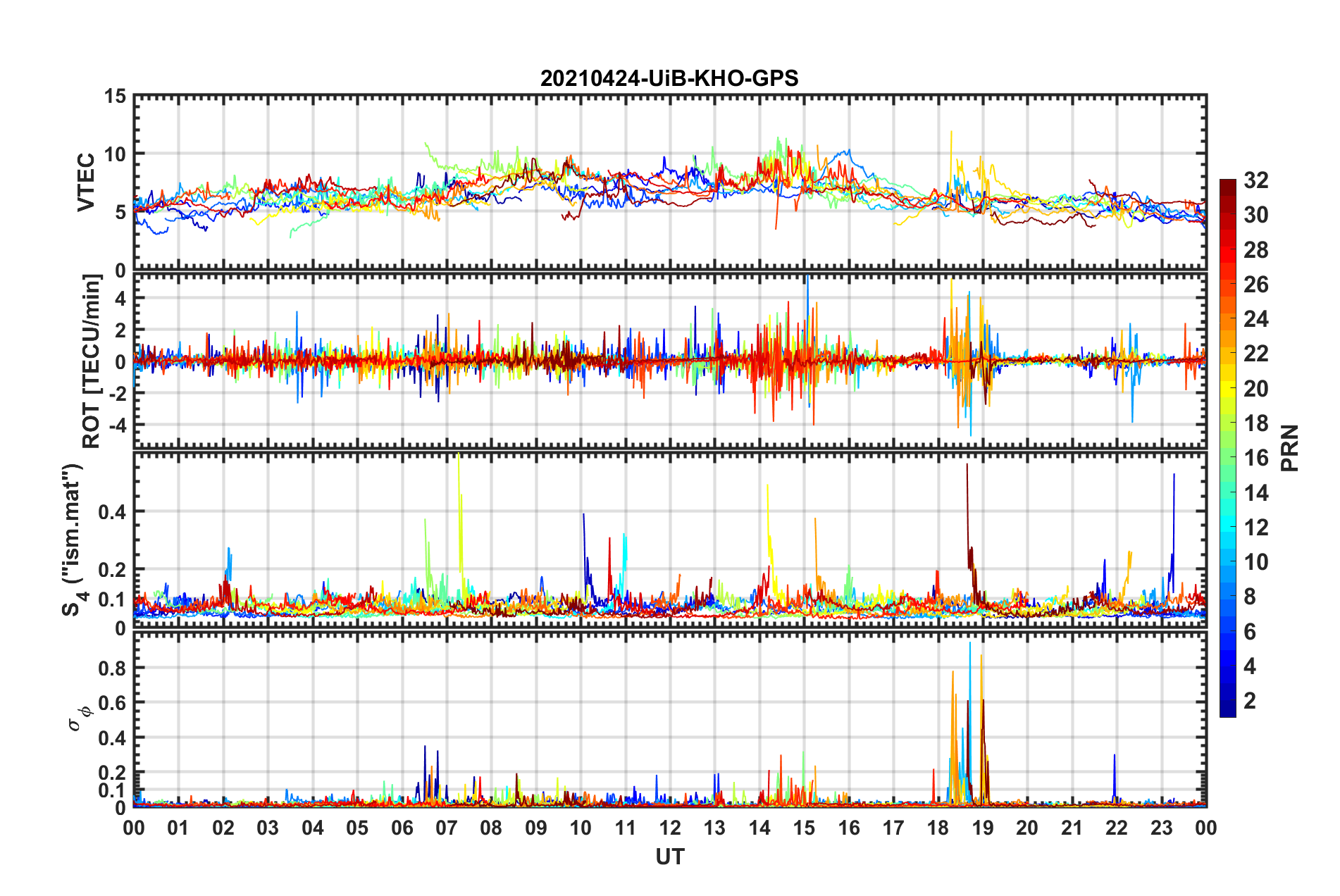Click ROT axis tick -4
1340x896 pixels.
pyautogui.click(x=117, y=425)
